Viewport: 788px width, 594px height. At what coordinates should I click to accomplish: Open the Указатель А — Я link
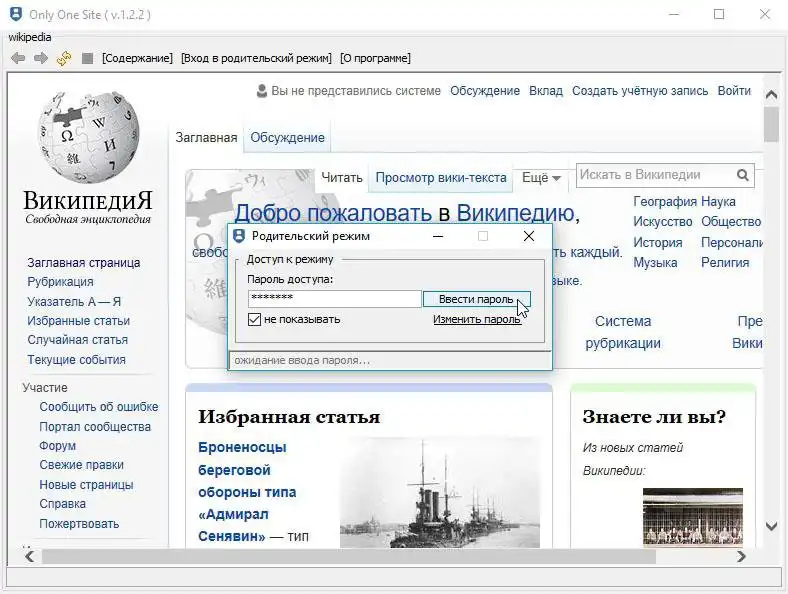[x=74, y=302]
